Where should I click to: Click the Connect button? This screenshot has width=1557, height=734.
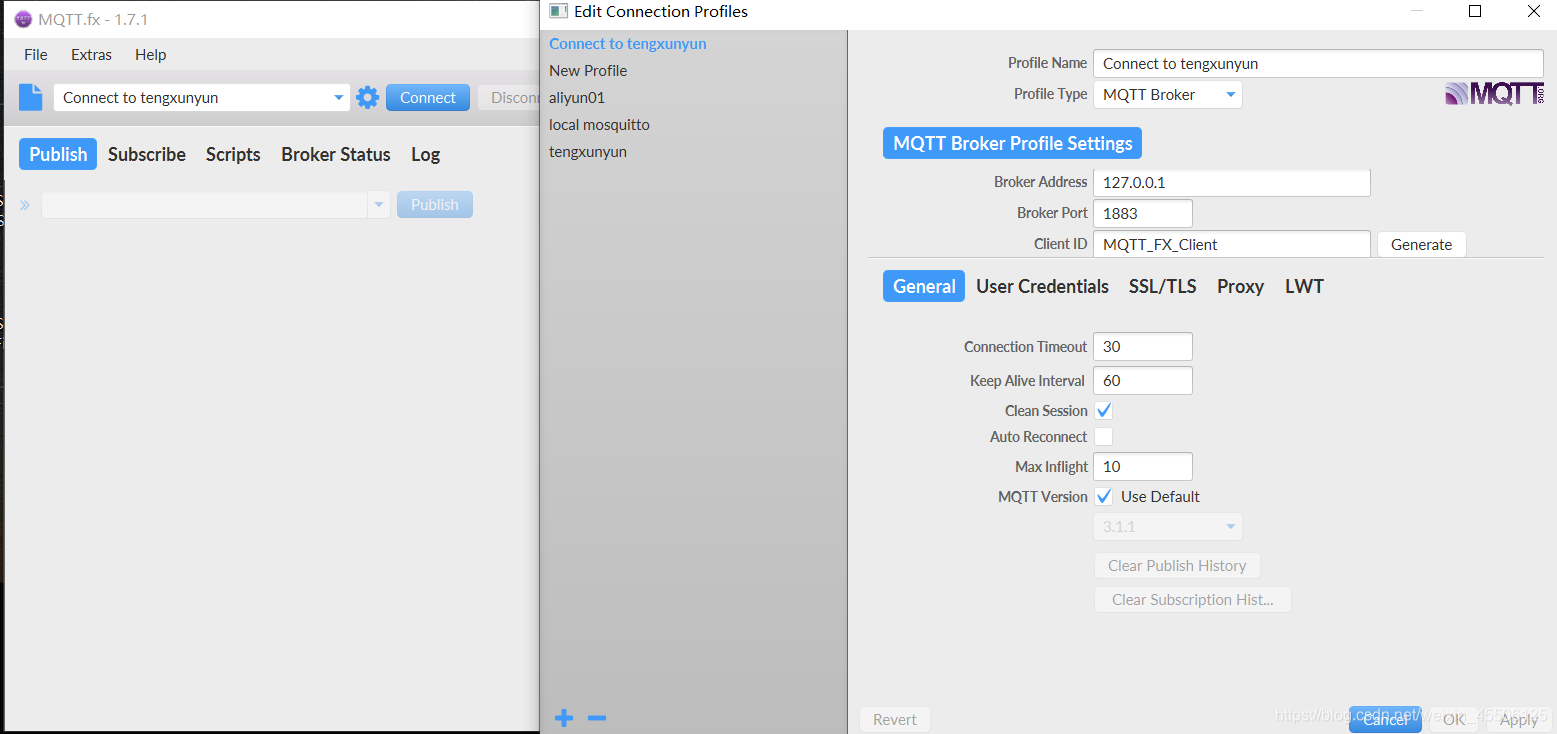point(428,97)
